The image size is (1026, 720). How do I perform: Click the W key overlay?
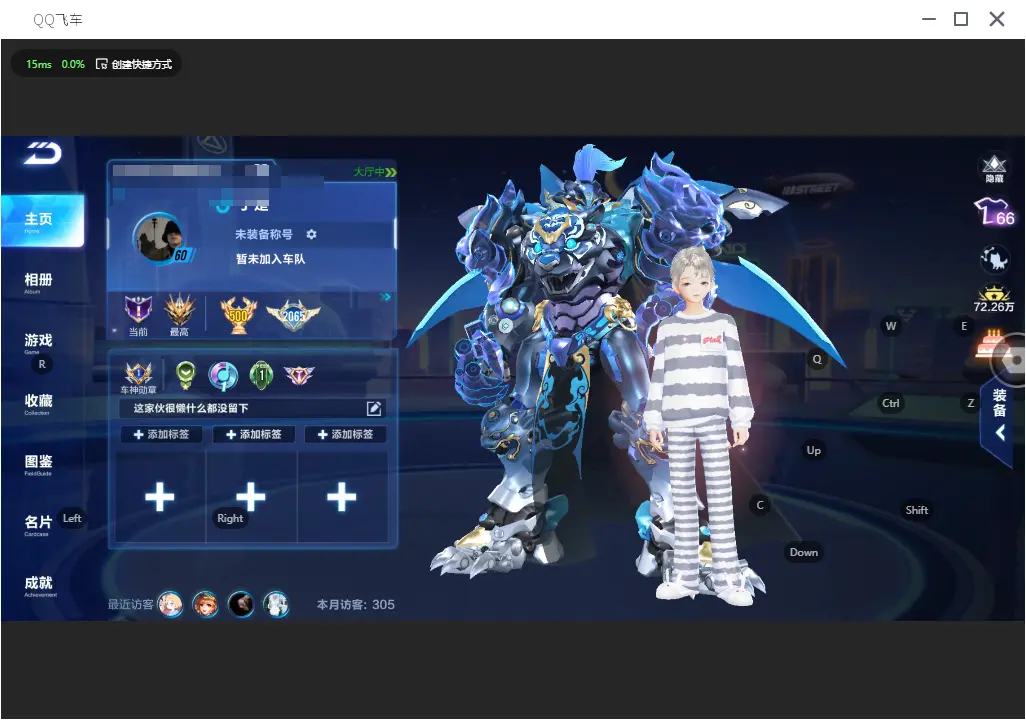pyautogui.click(x=891, y=326)
